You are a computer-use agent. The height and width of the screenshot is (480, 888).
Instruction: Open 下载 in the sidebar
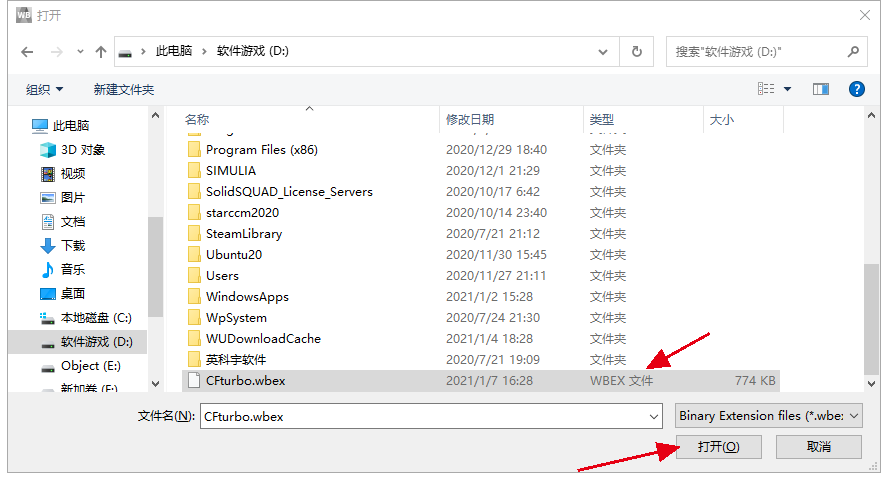72,245
